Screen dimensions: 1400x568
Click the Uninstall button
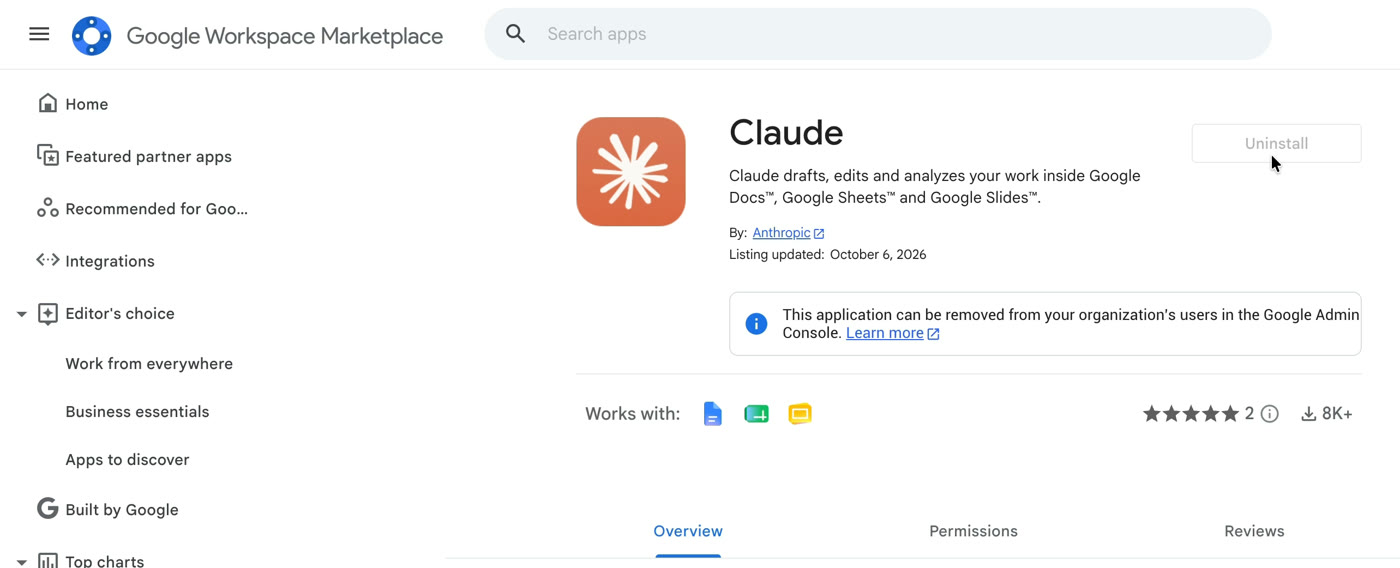1276,143
